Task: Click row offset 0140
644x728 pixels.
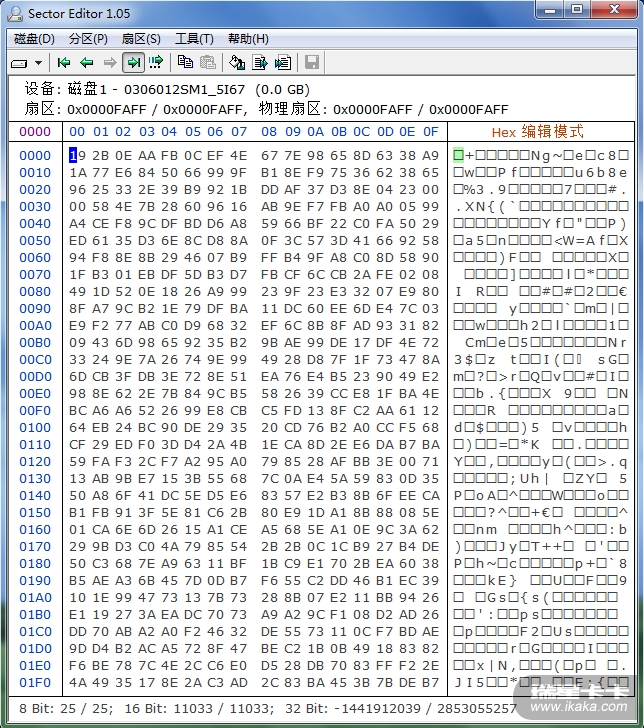Action: pyautogui.click(x=35, y=495)
